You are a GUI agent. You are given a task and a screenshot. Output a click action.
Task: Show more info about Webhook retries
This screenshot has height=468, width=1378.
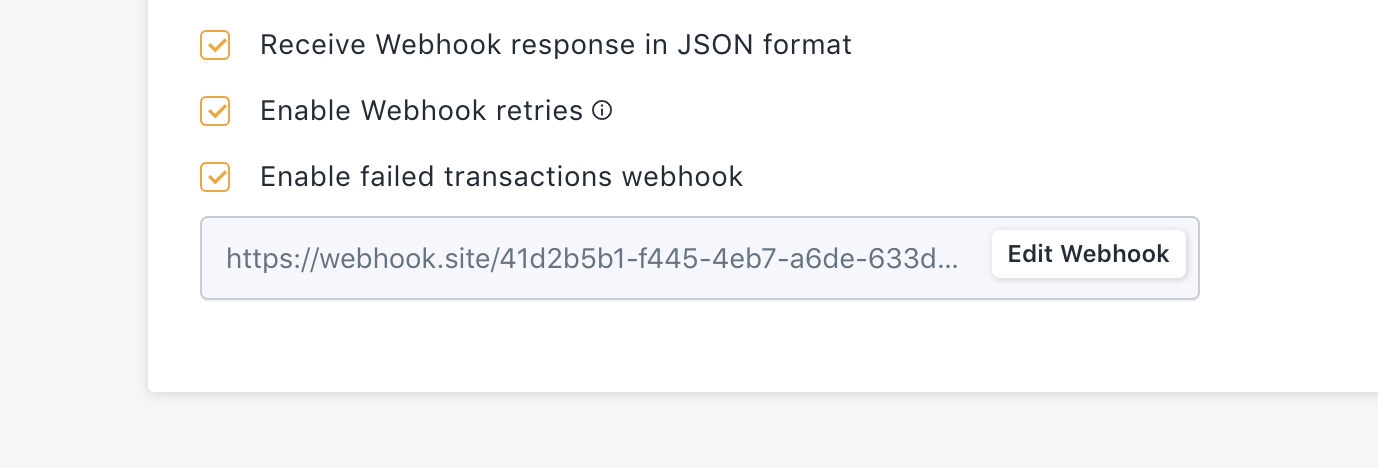click(x=602, y=111)
